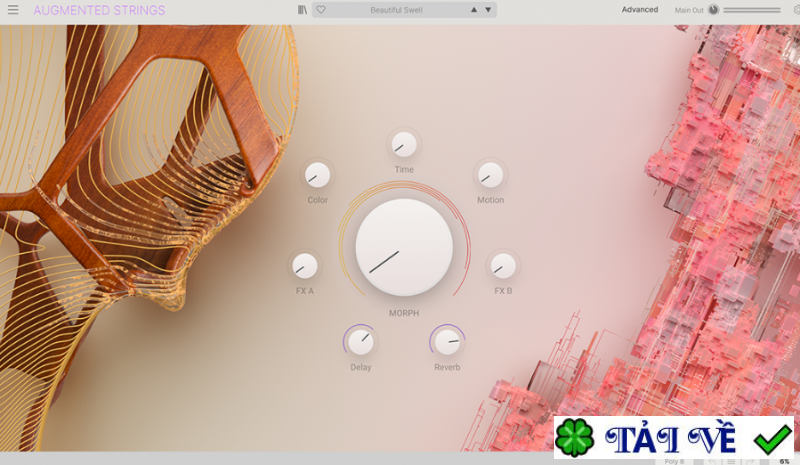Click the Beautiful Swell preset name

coord(396,10)
